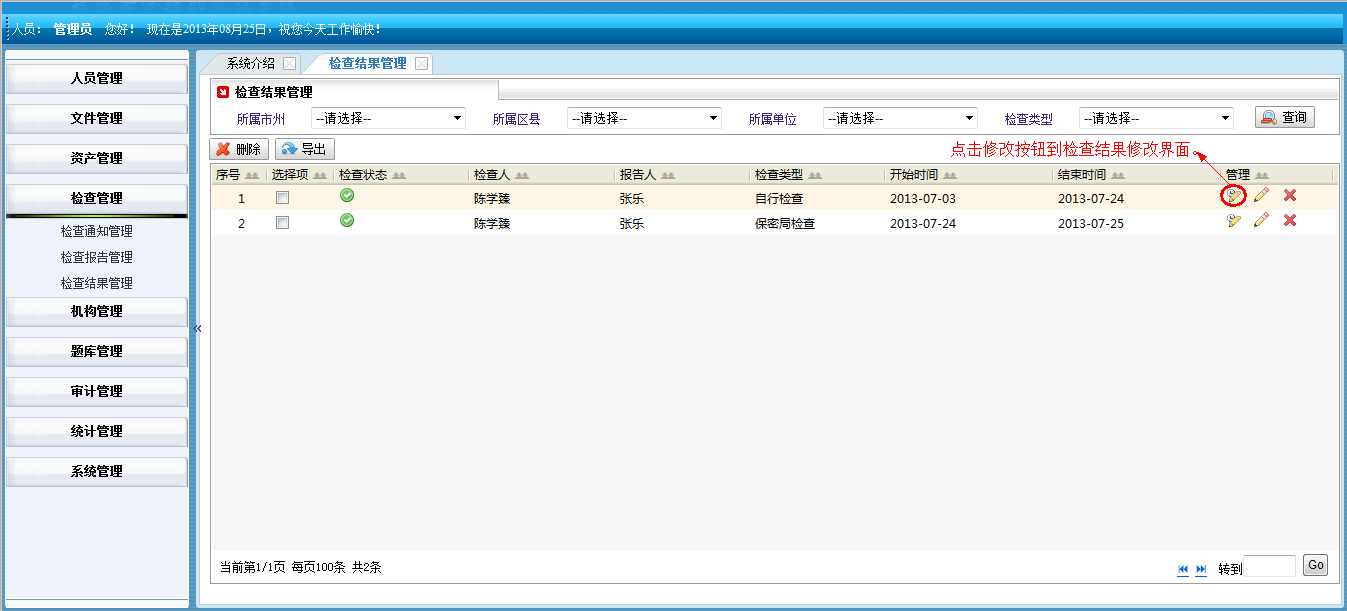
Task: Open the 所属市州 dropdown
Action: click(x=388, y=118)
